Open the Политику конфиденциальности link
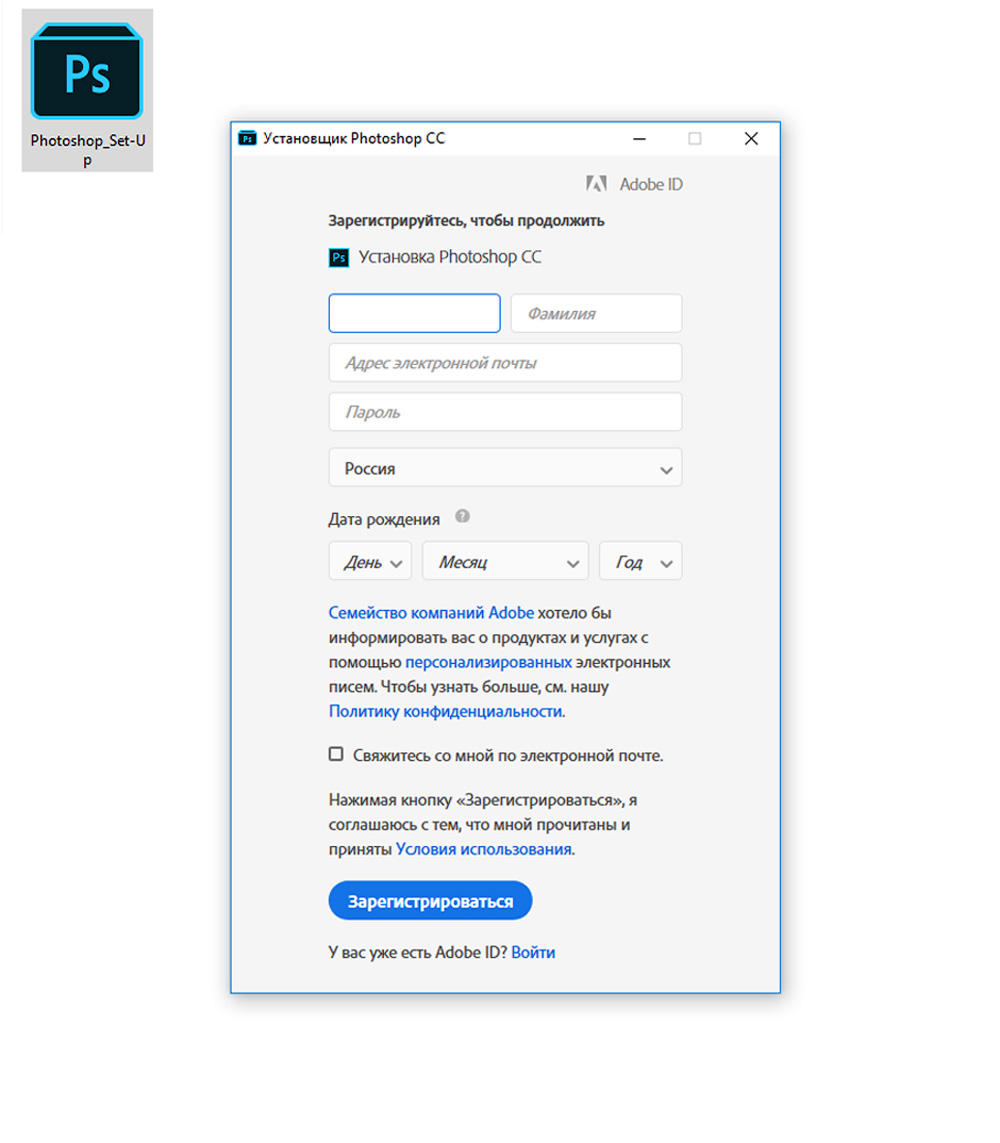 point(445,711)
